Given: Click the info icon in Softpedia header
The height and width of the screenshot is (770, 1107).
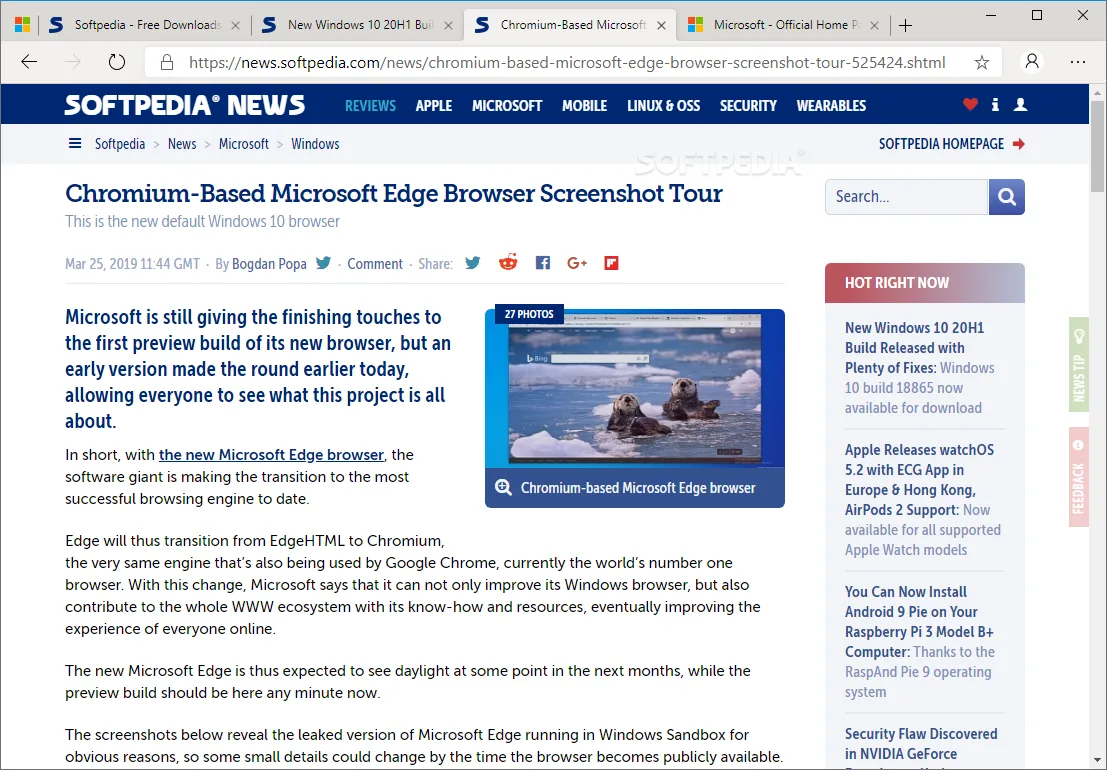Looking at the screenshot, I should 995,104.
